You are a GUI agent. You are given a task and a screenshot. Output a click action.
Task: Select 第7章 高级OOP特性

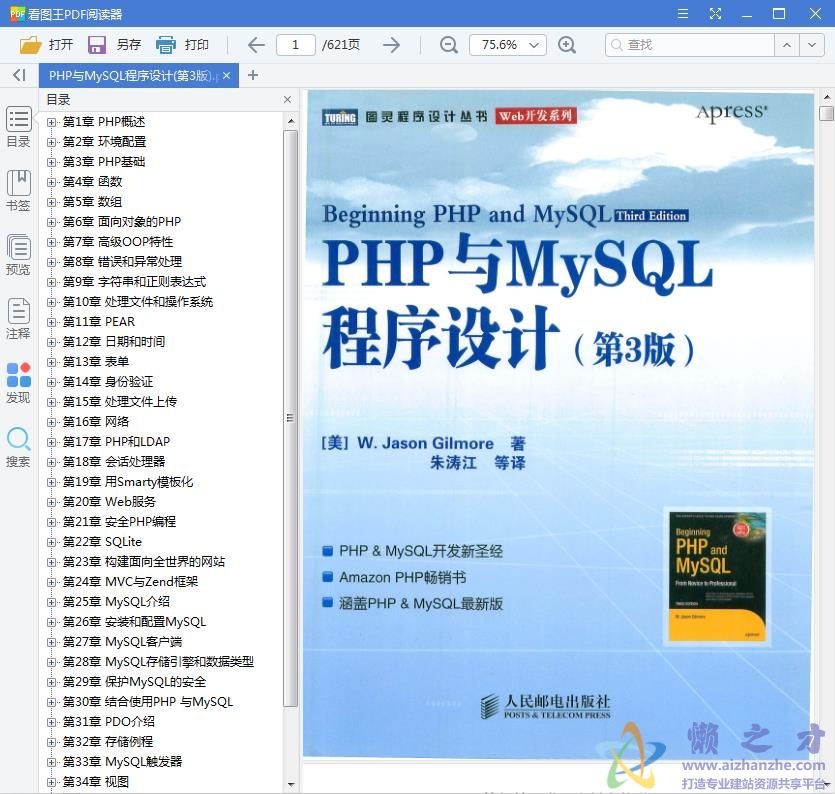click(118, 242)
